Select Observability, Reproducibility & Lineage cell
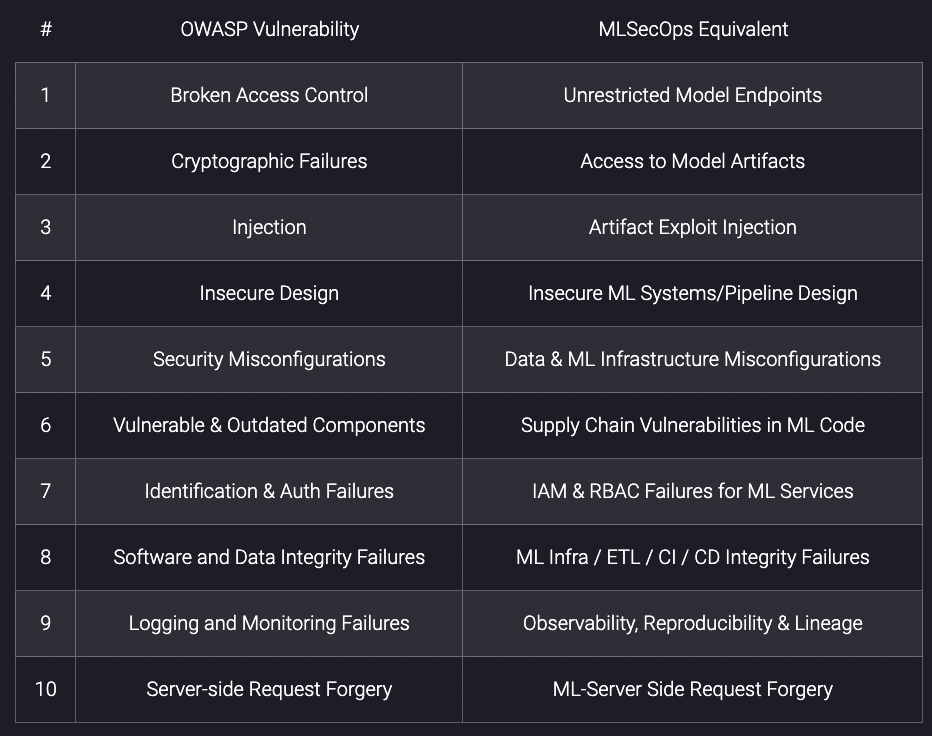Screen dimensions: 932x736 click(692, 623)
